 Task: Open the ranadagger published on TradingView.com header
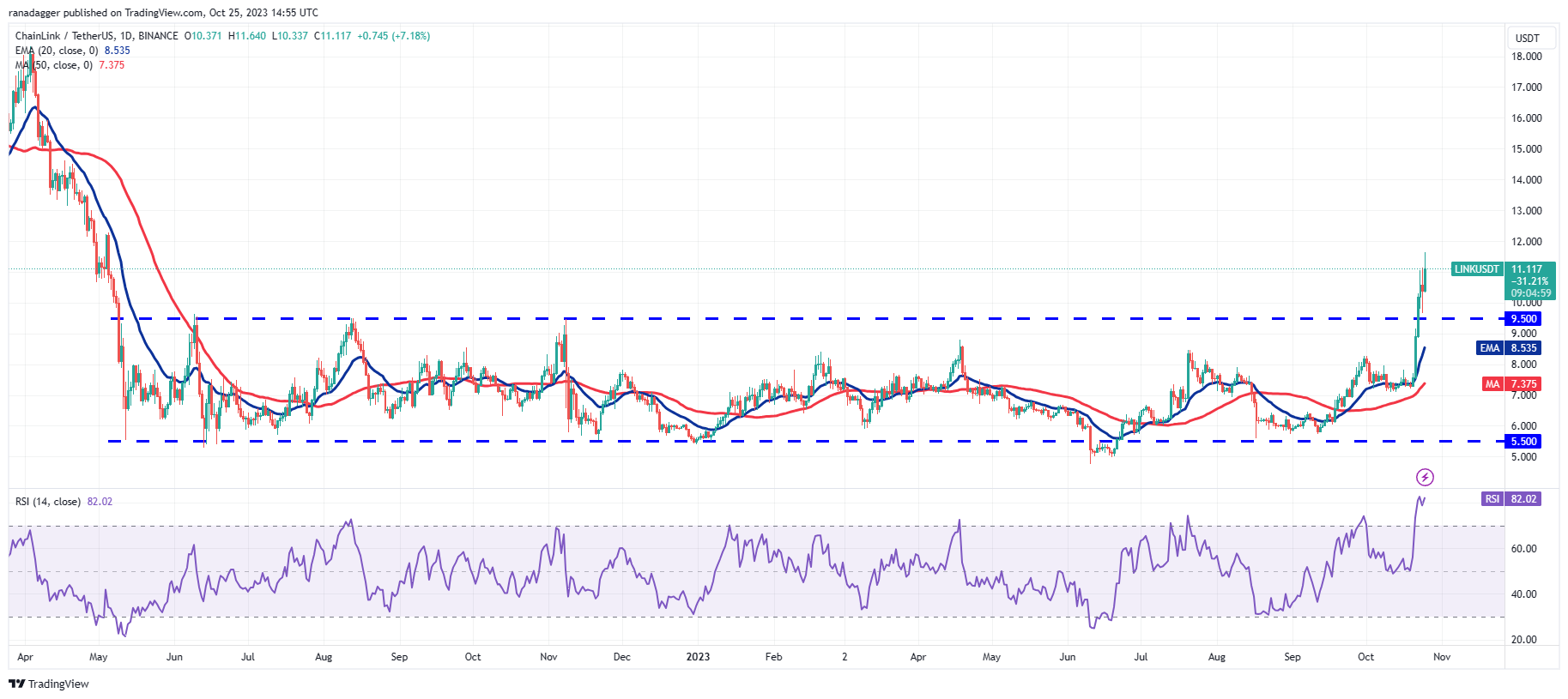pyautogui.click(x=163, y=13)
